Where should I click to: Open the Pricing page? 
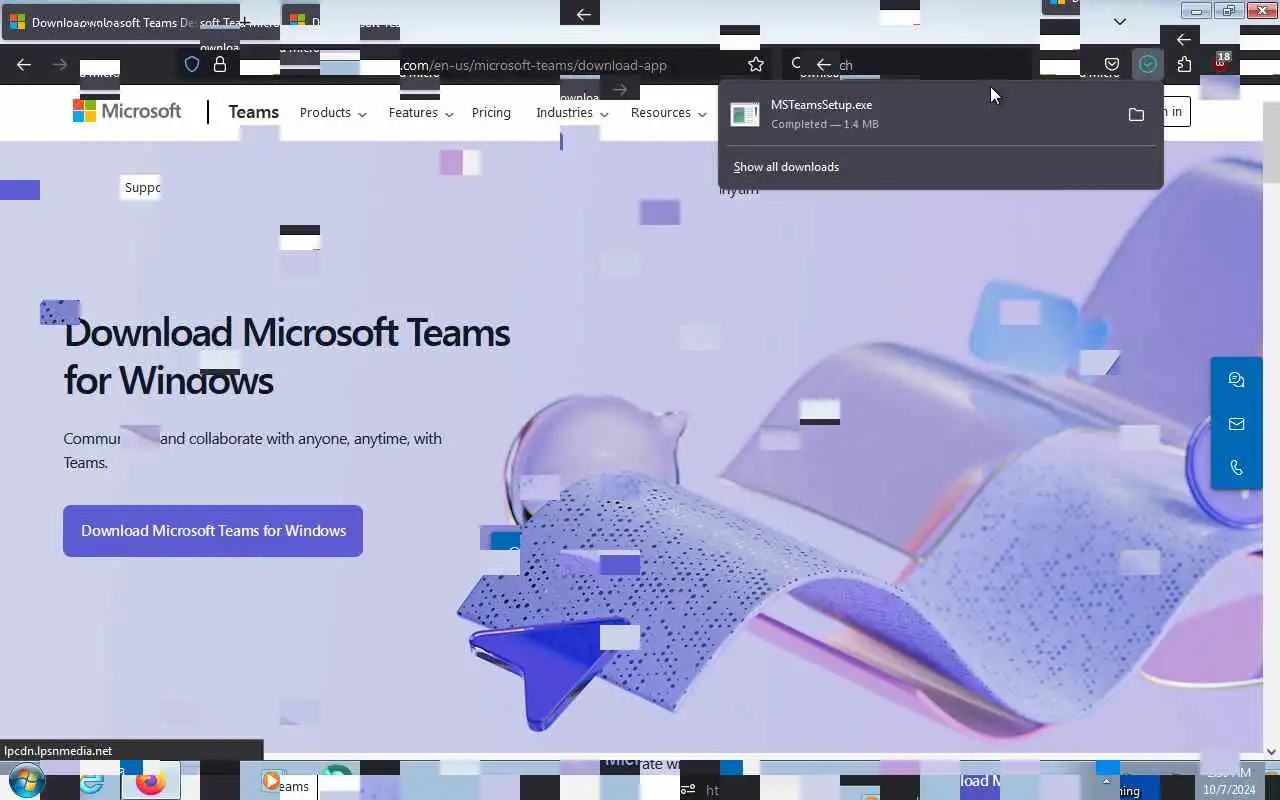click(491, 113)
